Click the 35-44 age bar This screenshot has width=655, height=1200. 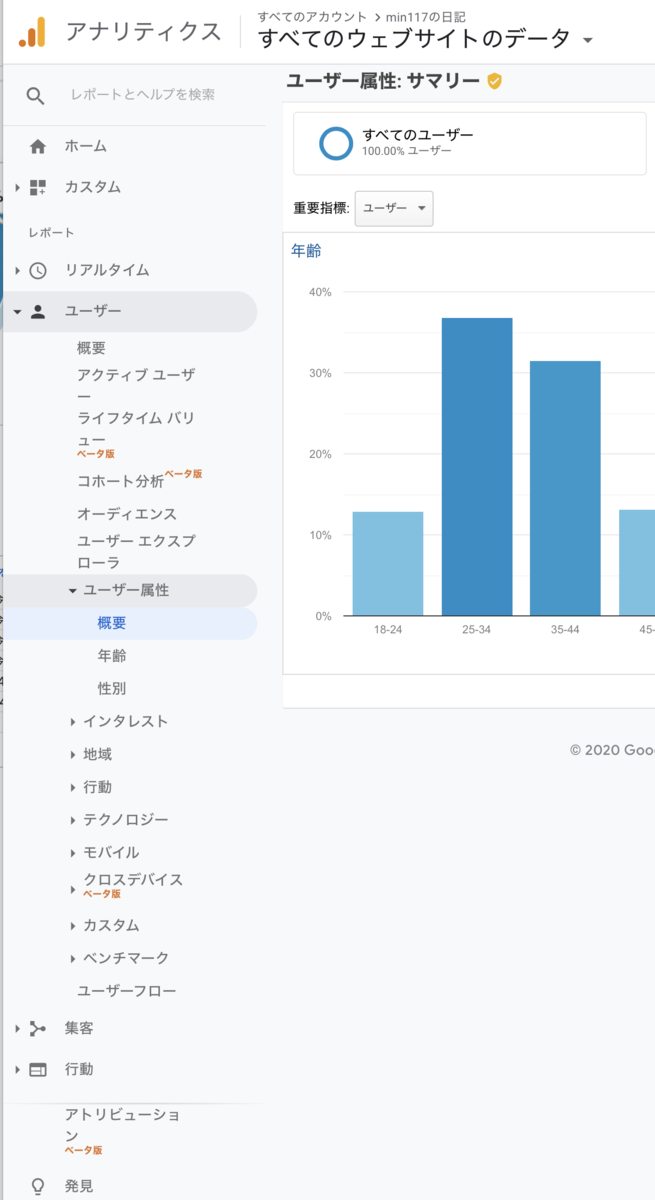click(x=565, y=488)
